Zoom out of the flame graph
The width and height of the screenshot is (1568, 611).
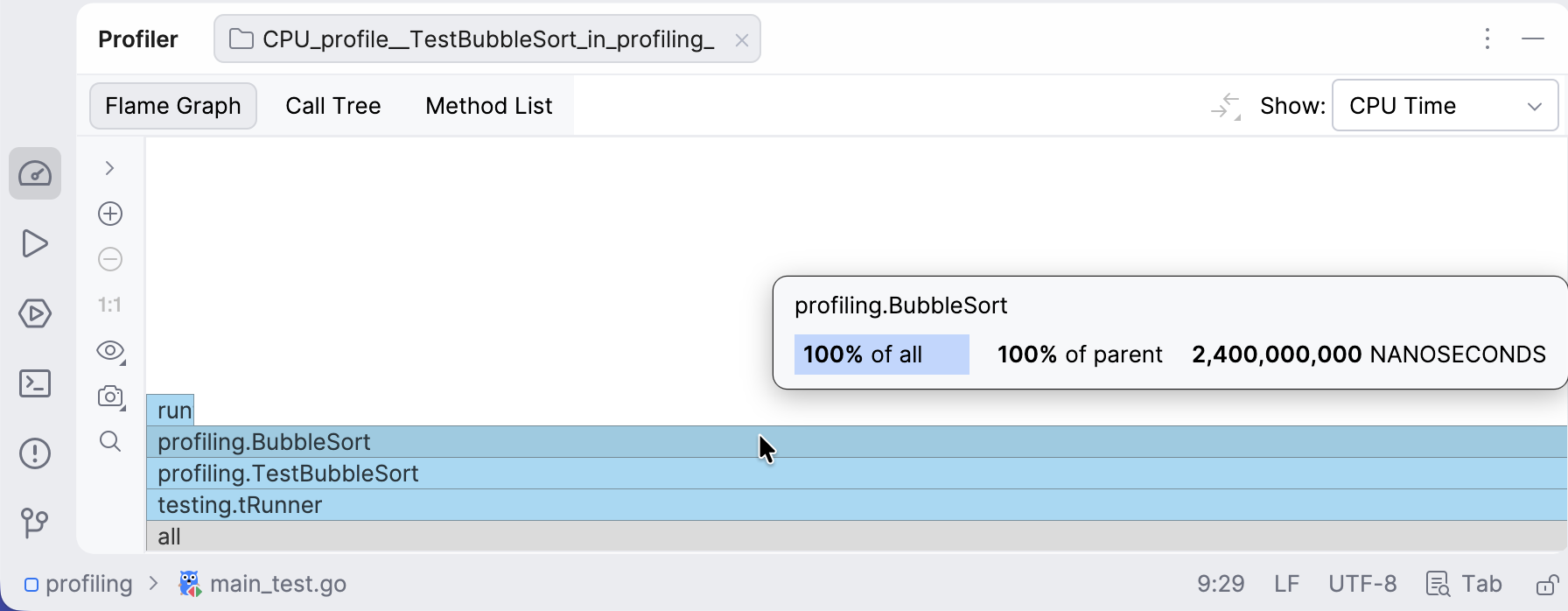110,259
